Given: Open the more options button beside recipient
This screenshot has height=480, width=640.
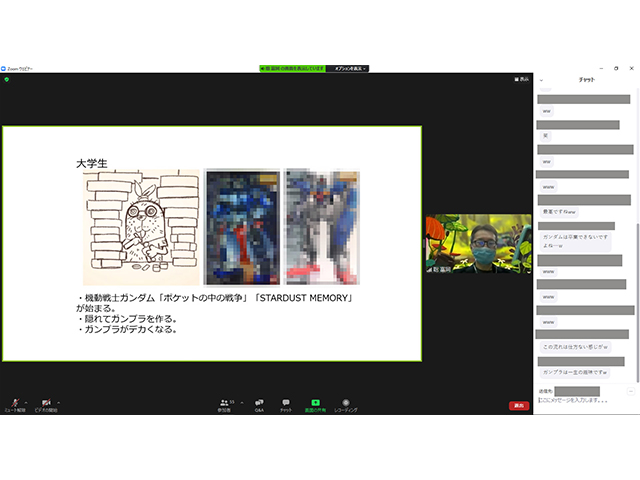Looking at the screenshot, I should (631, 391).
